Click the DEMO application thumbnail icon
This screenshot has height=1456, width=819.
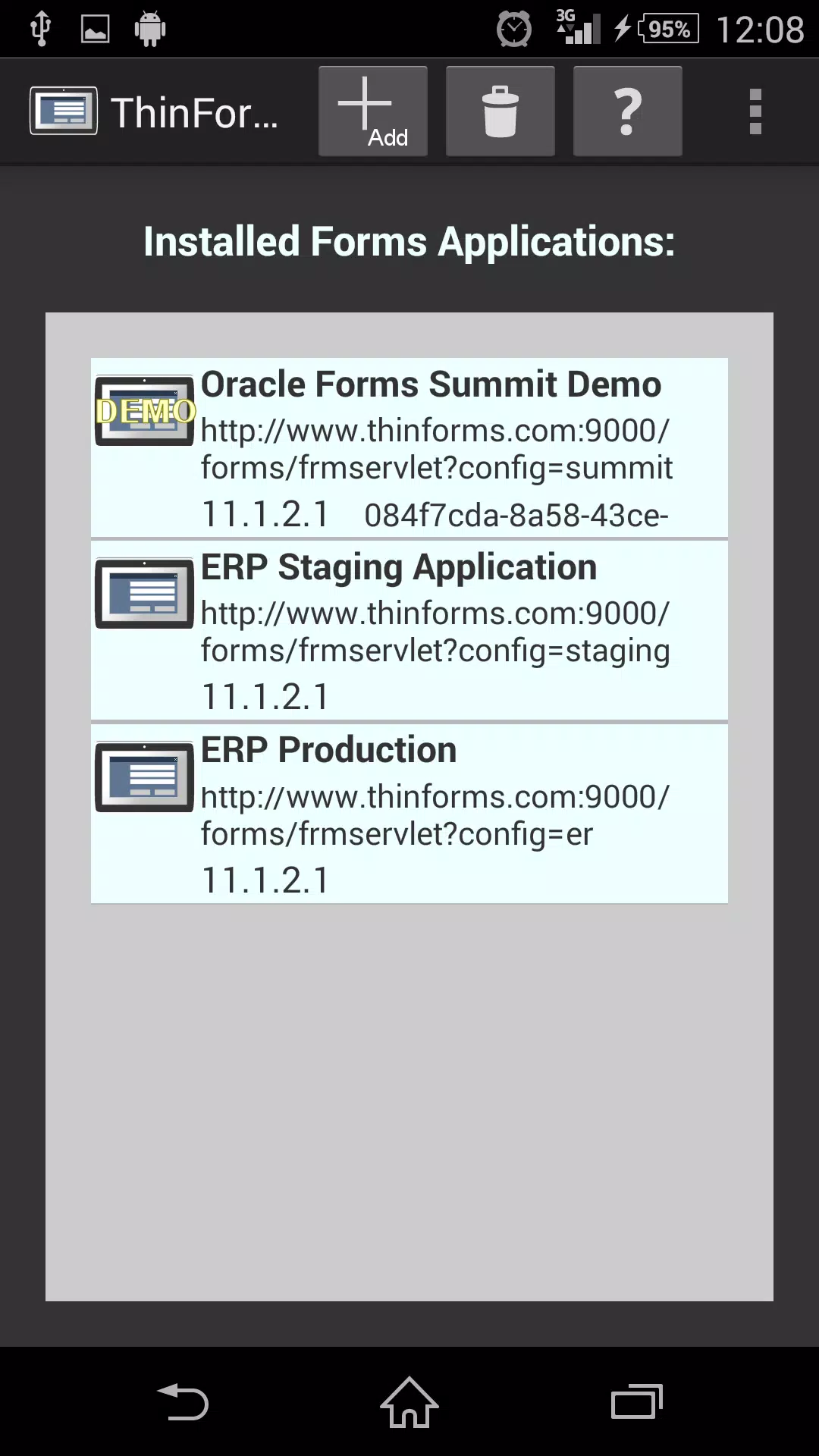pos(144,410)
